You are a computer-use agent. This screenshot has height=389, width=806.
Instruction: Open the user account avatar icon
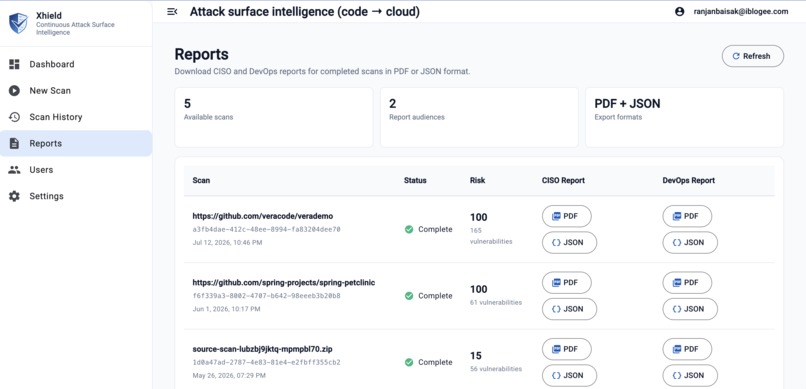[x=680, y=12]
